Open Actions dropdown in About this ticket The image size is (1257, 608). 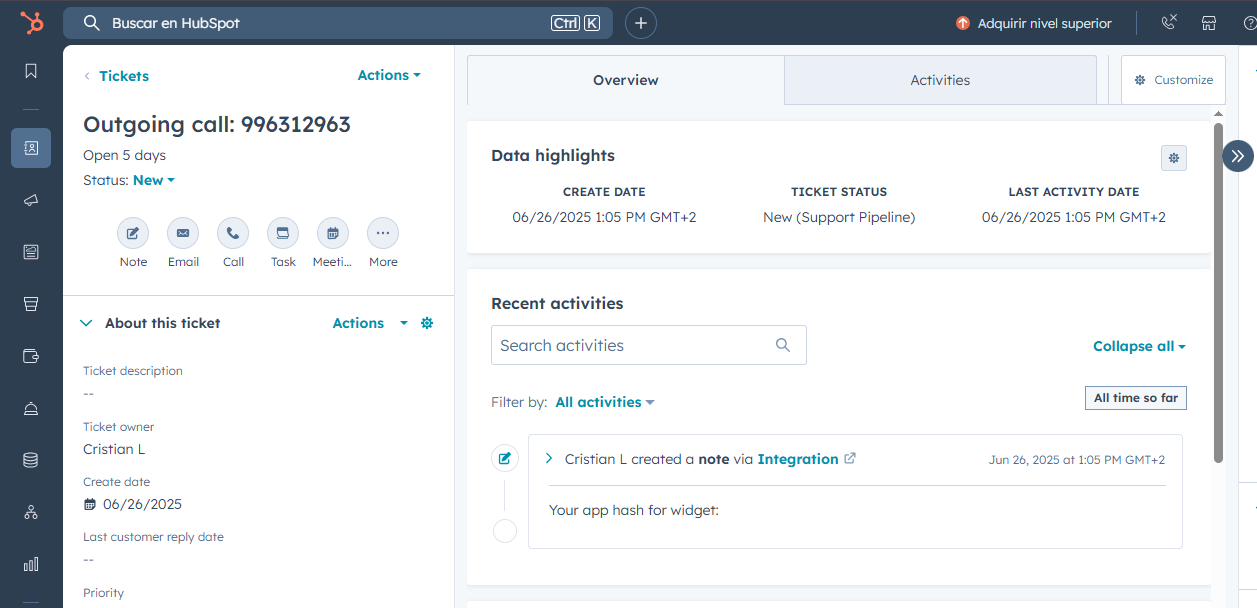pos(370,323)
